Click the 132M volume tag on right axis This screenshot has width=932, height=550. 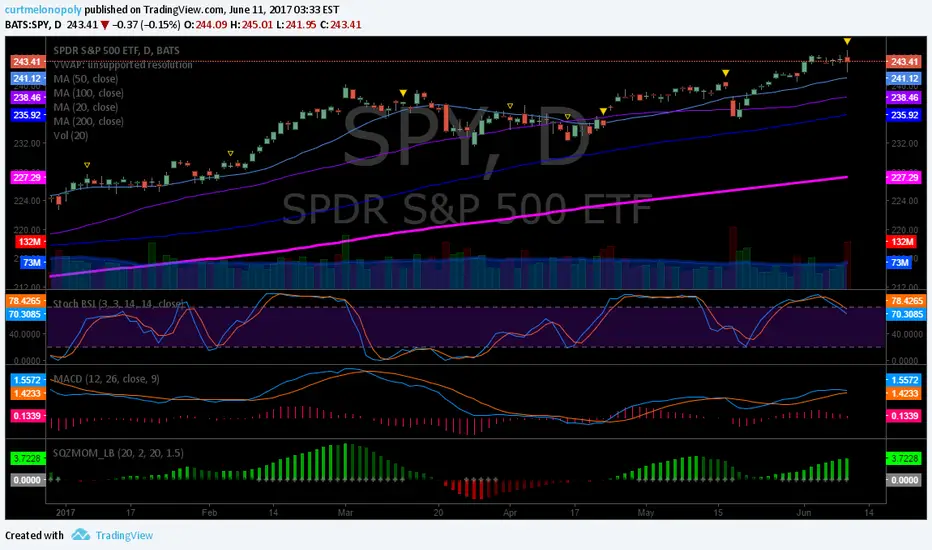coord(901,241)
